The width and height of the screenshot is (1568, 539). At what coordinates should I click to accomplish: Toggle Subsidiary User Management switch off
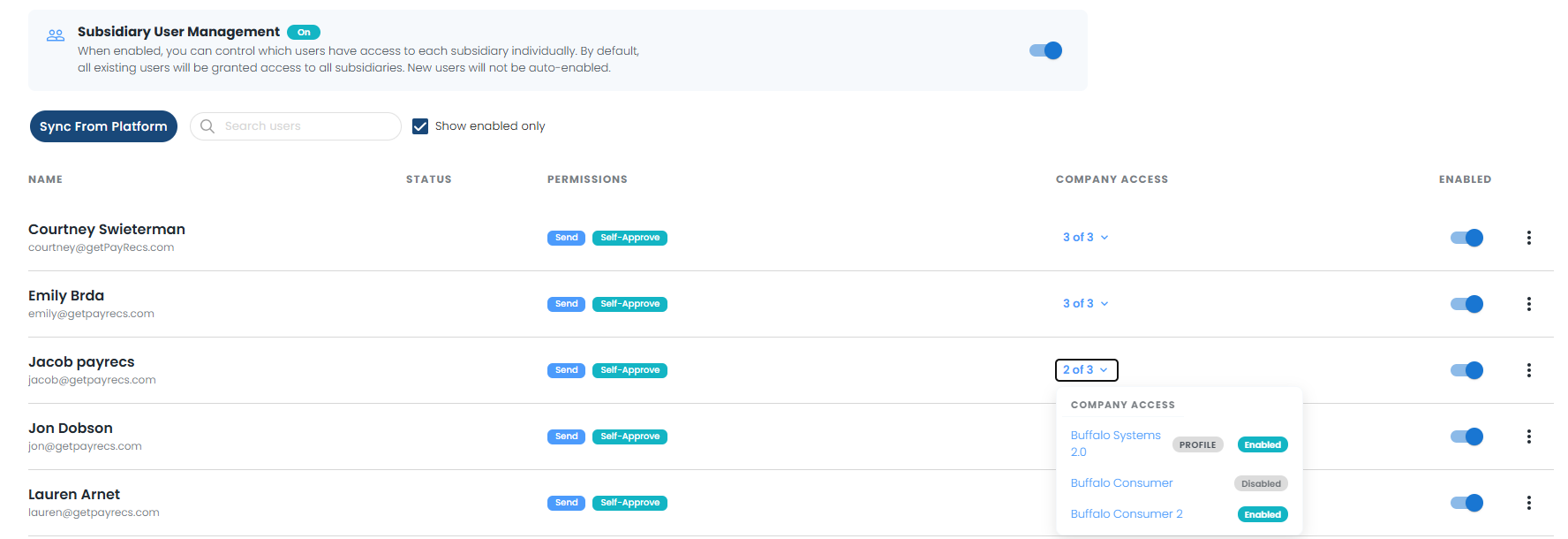click(1045, 50)
